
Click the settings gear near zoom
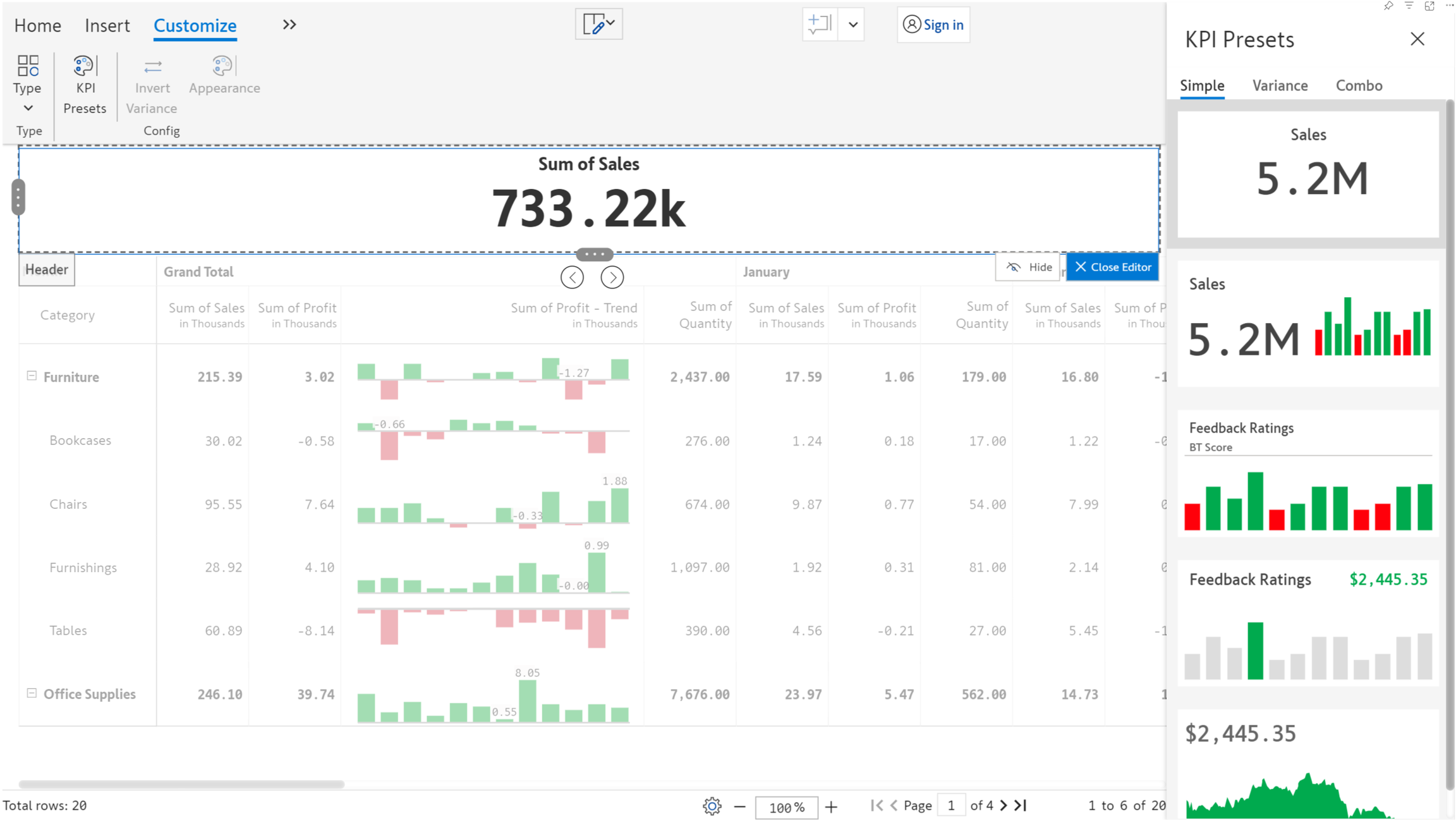click(712, 807)
